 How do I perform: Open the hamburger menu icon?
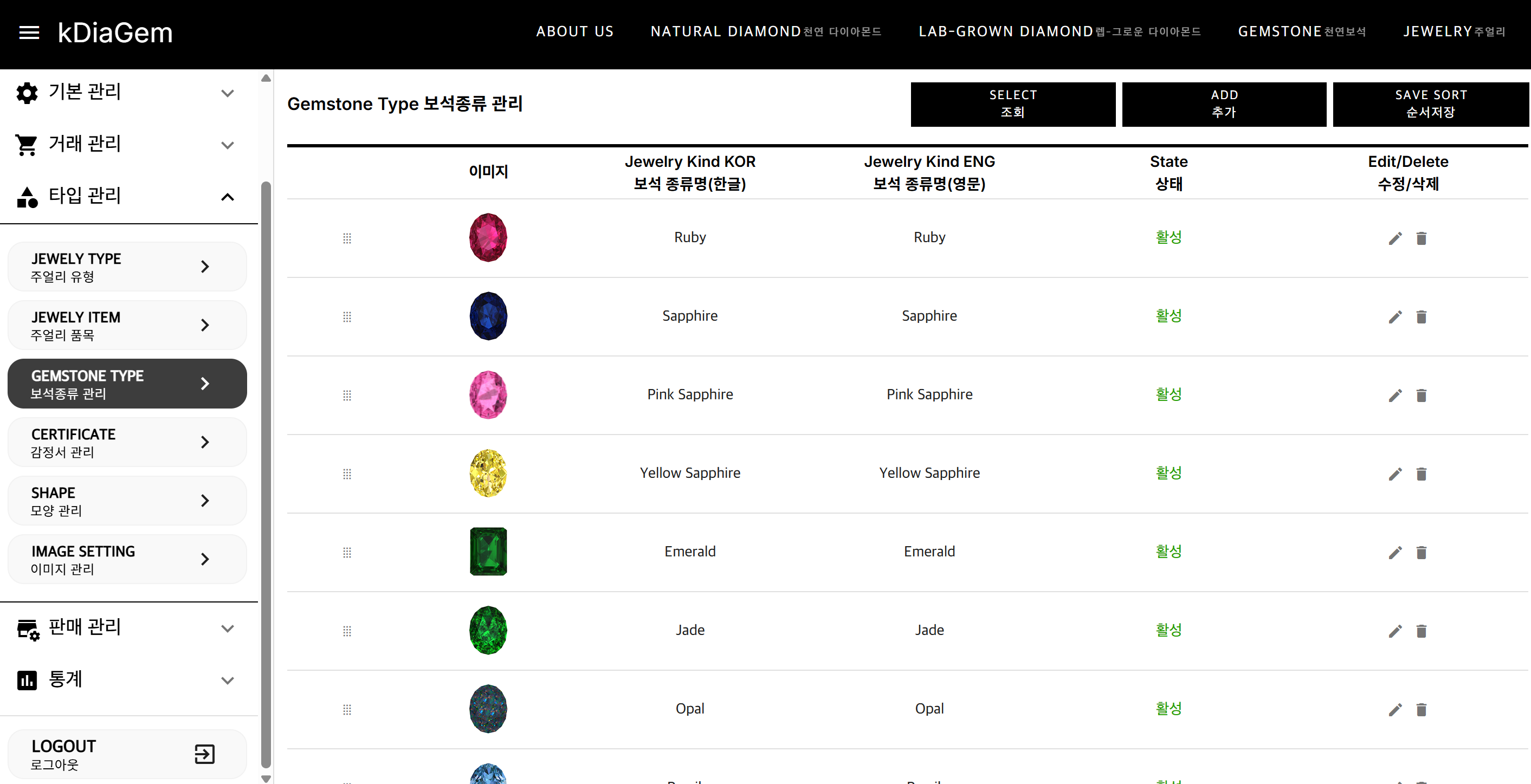[x=29, y=33]
